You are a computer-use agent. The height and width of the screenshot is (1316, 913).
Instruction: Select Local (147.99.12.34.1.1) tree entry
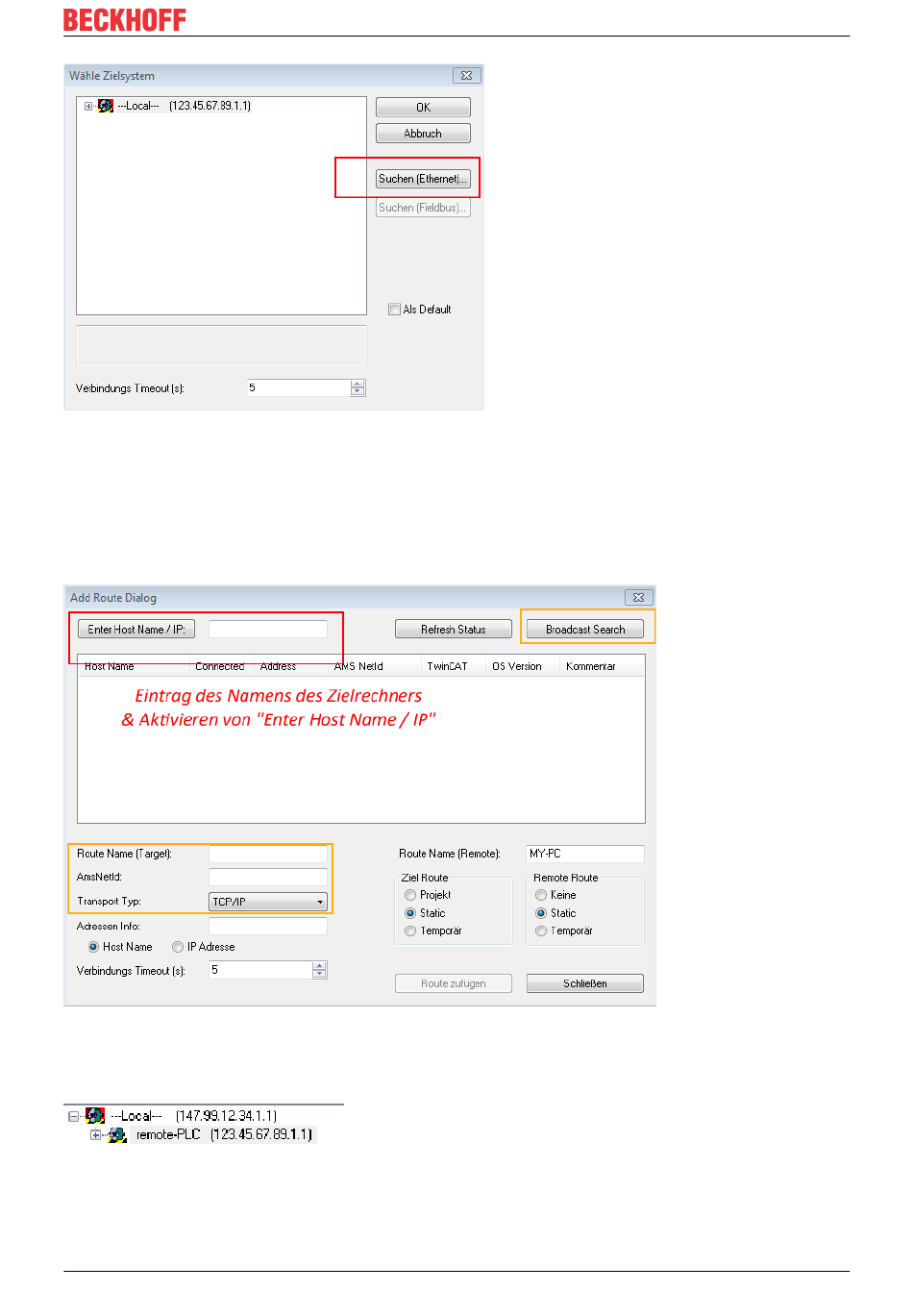194,1116
